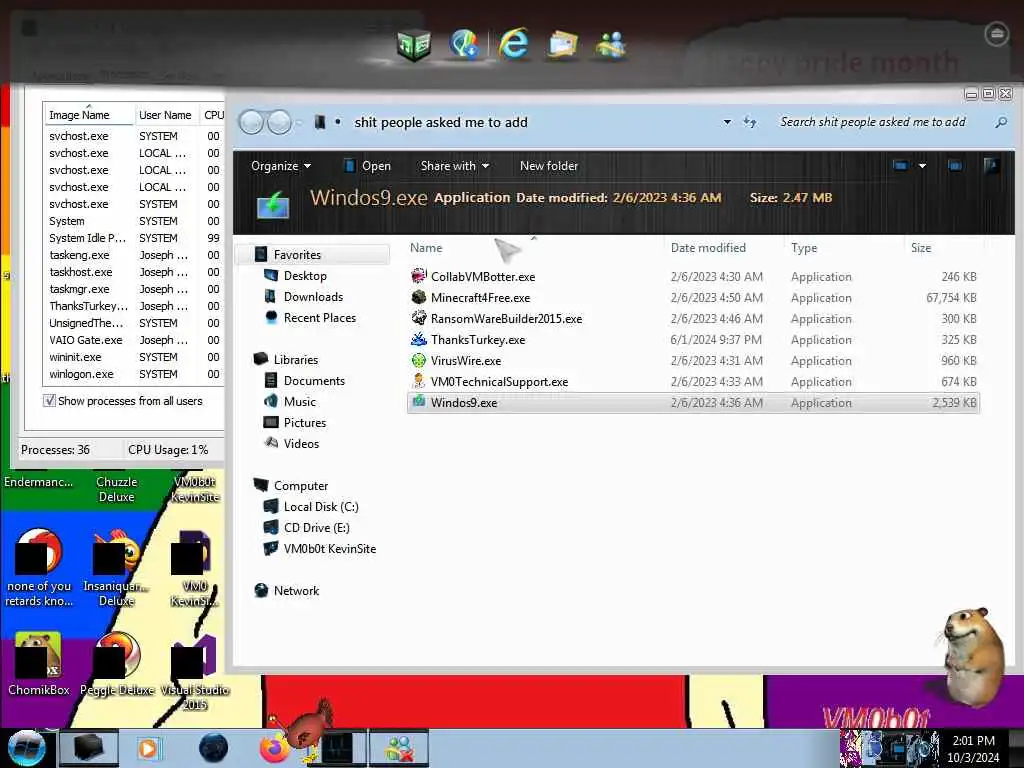Open Visual Studio 2015 desktop shortcut
1024x768 pixels.
pyautogui.click(x=194, y=673)
